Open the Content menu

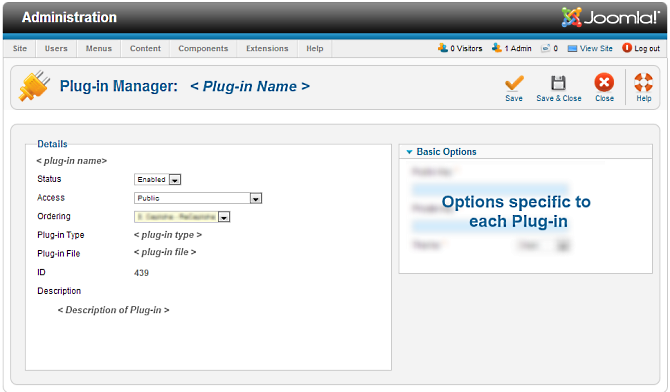pyautogui.click(x=145, y=48)
